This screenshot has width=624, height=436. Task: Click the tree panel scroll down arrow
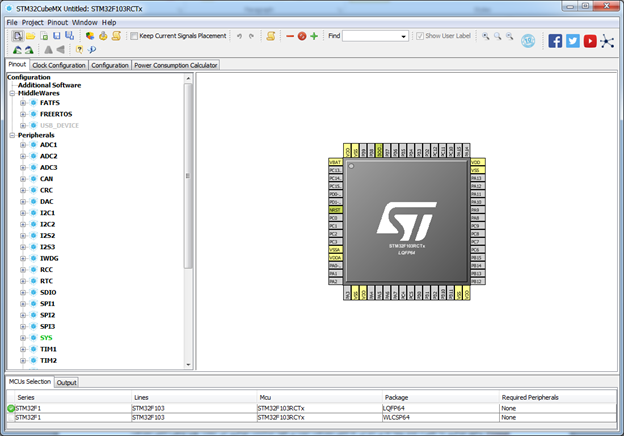tap(188, 365)
